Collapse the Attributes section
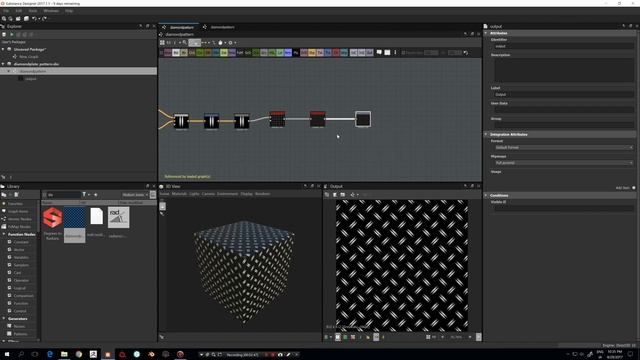Screen dimensions: 640x360 (486, 33)
